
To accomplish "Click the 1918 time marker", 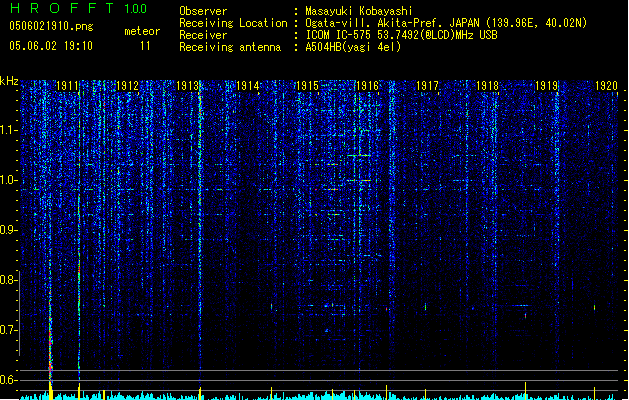I will pos(487,86).
